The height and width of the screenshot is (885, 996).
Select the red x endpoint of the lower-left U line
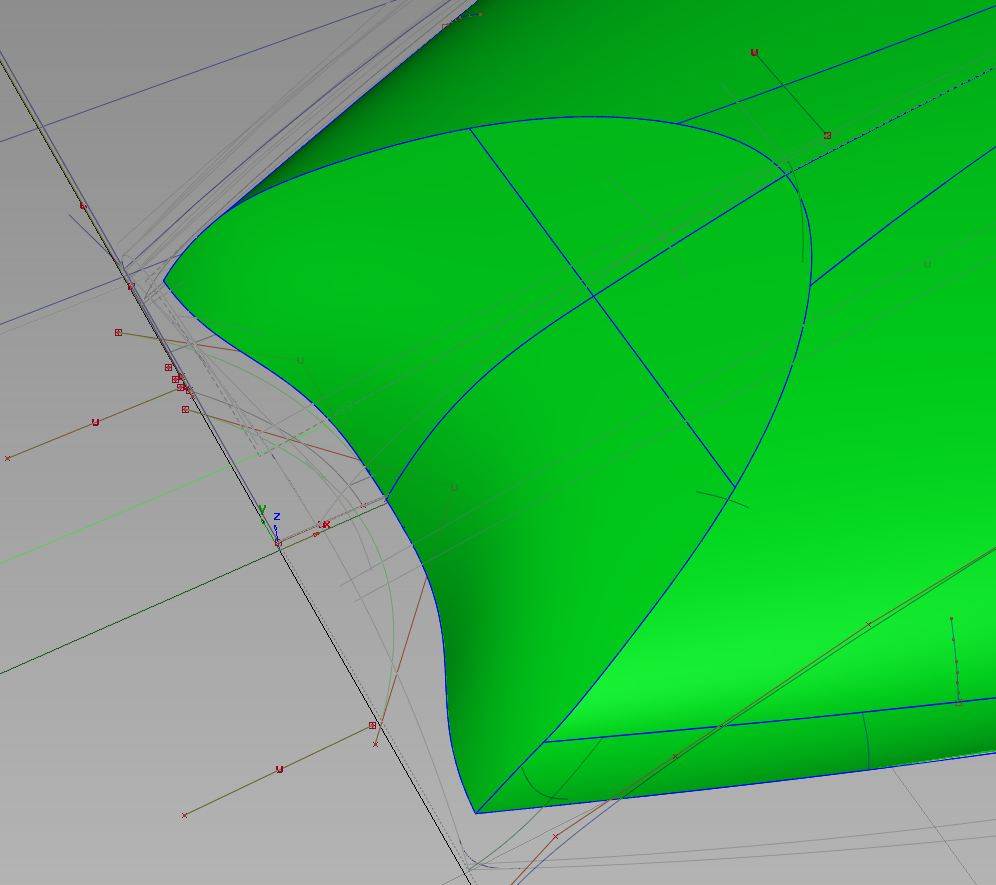[x=184, y=816]
